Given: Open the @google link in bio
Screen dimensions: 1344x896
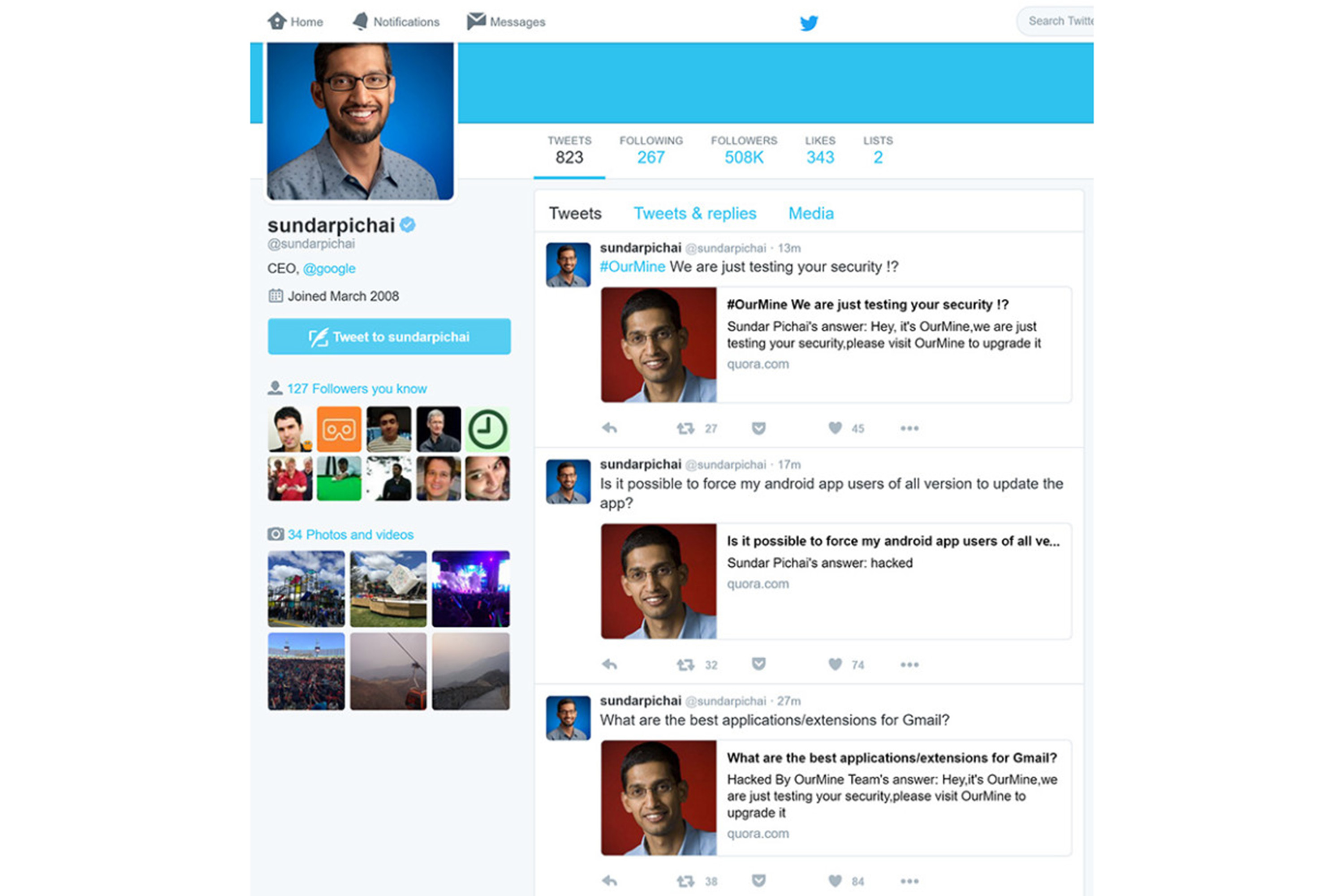Looking at the screenshot, I should coord(329,268).
